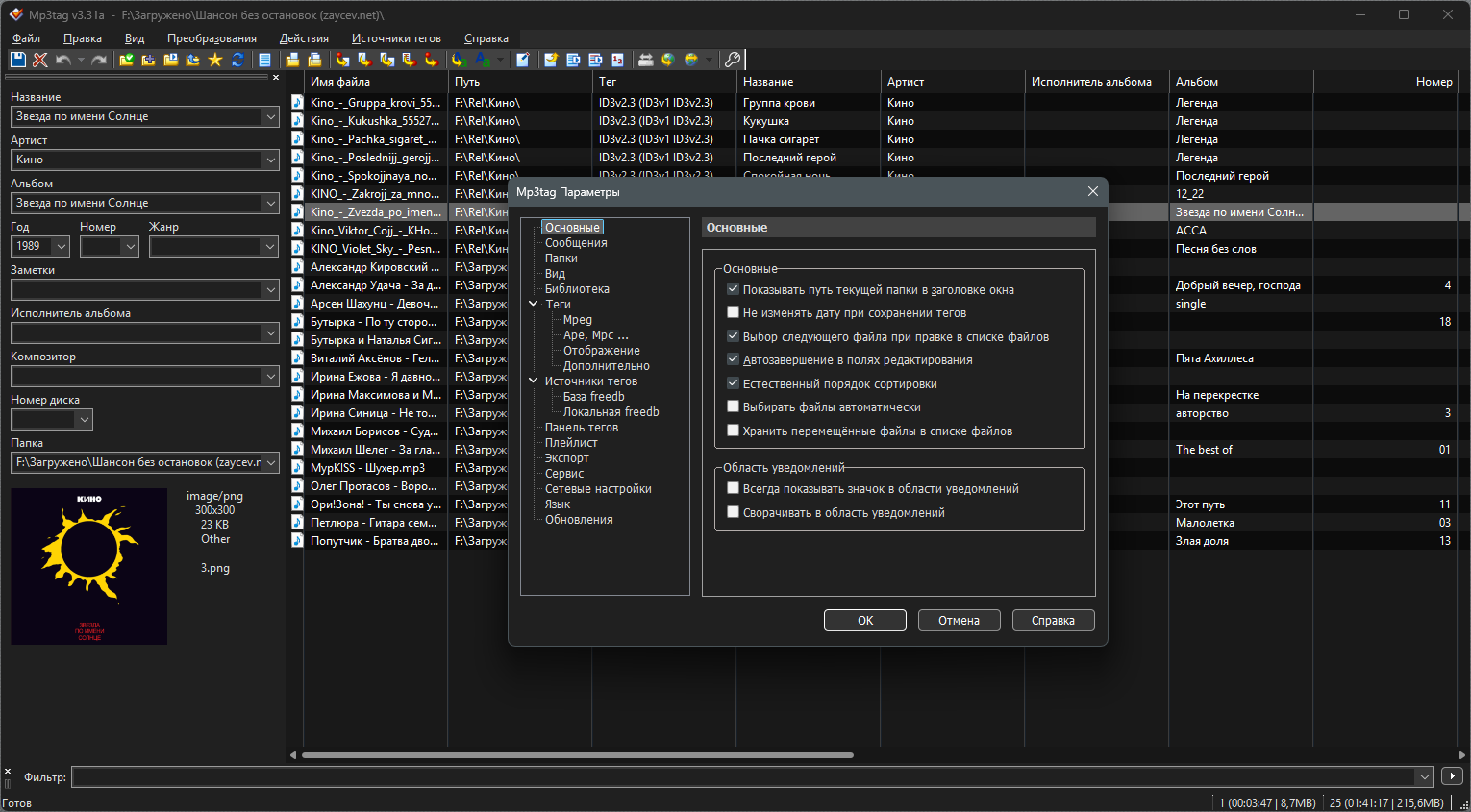Open the Источники тегов menu

396,38
